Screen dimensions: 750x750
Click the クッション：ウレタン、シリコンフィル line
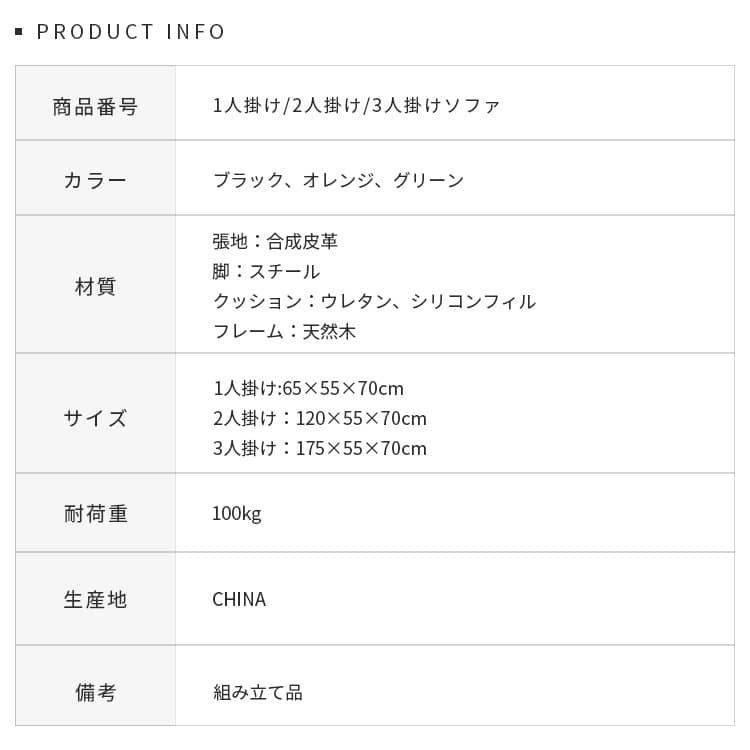374,302
